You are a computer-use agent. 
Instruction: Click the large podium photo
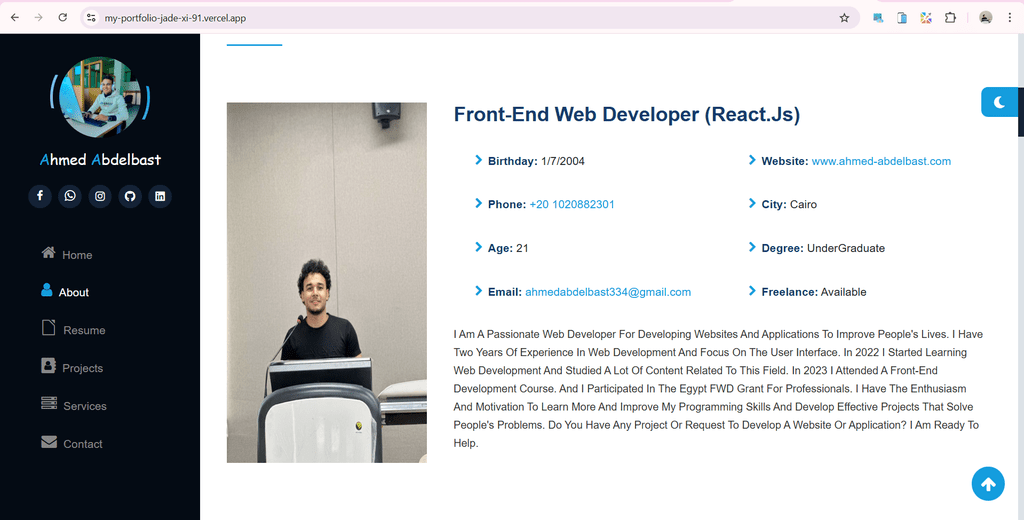[327, 282]
